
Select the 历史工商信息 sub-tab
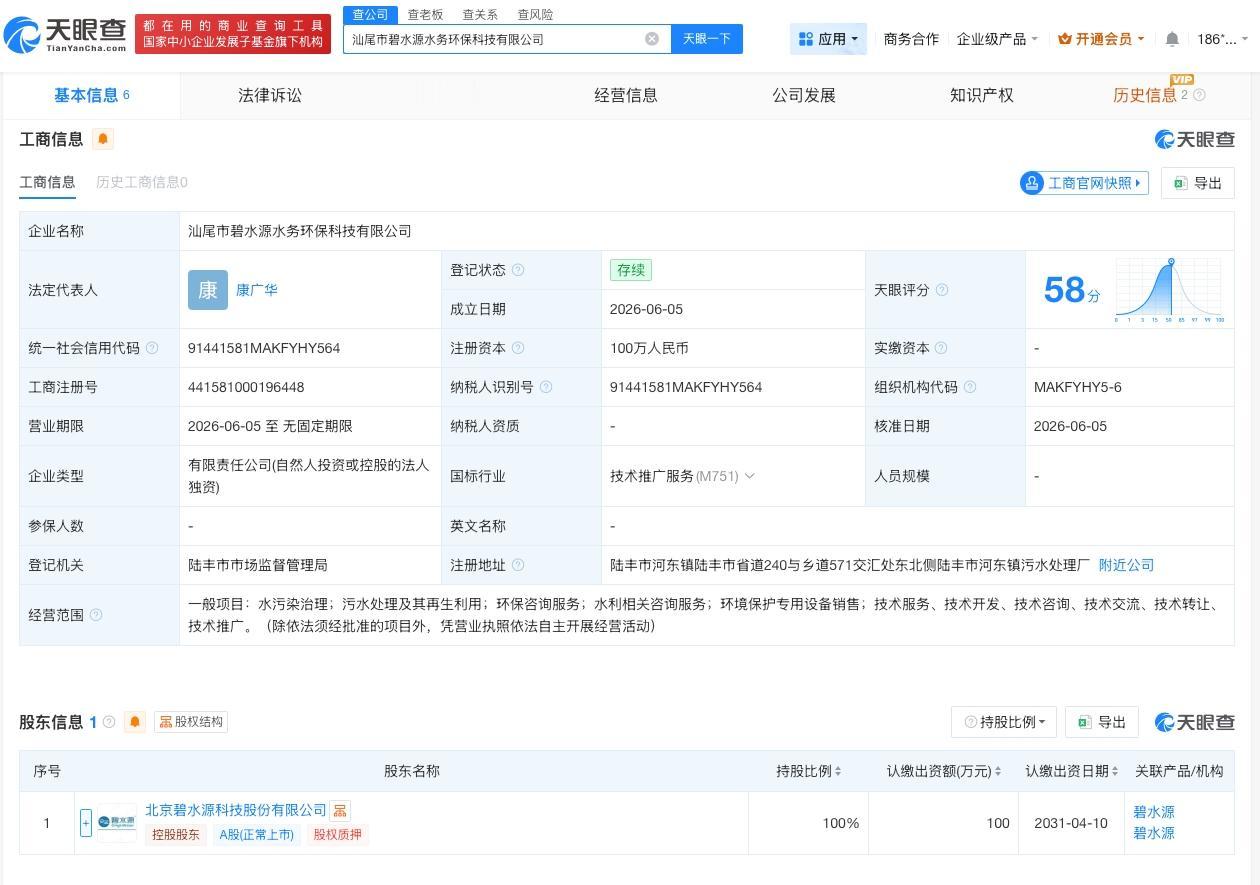pyautogui.click(x=142, y=182)
